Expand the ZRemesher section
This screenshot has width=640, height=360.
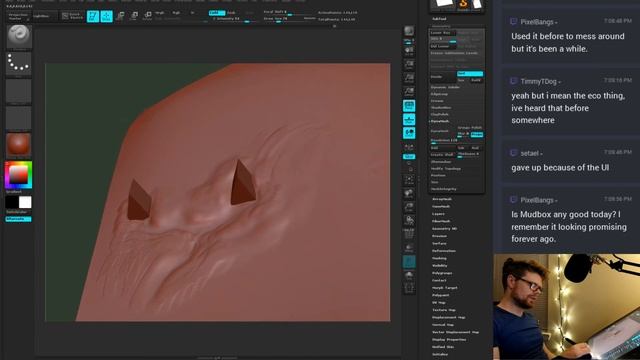[441, 162]
